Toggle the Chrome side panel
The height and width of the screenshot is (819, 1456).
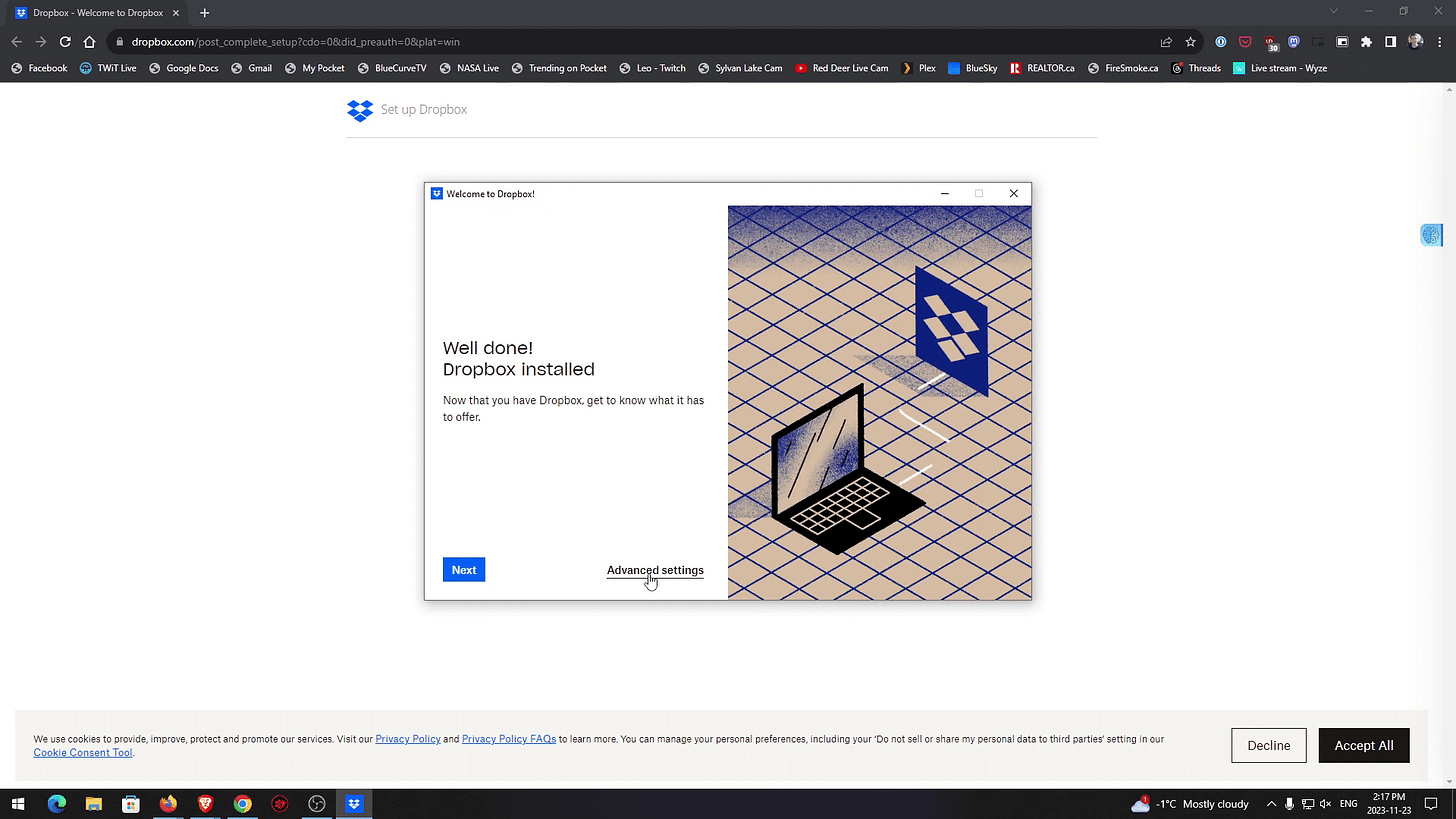click(x=1390, y=42)
